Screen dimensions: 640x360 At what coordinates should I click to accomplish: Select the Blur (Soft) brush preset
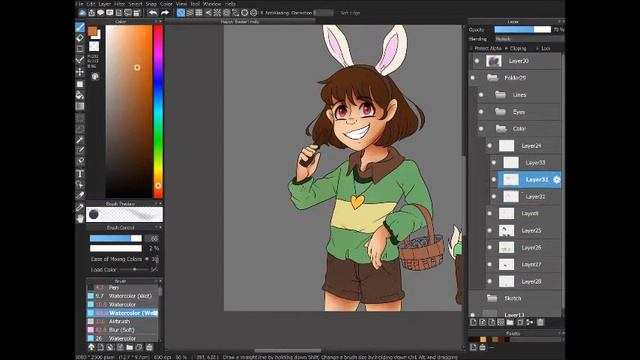pos(122,330)
